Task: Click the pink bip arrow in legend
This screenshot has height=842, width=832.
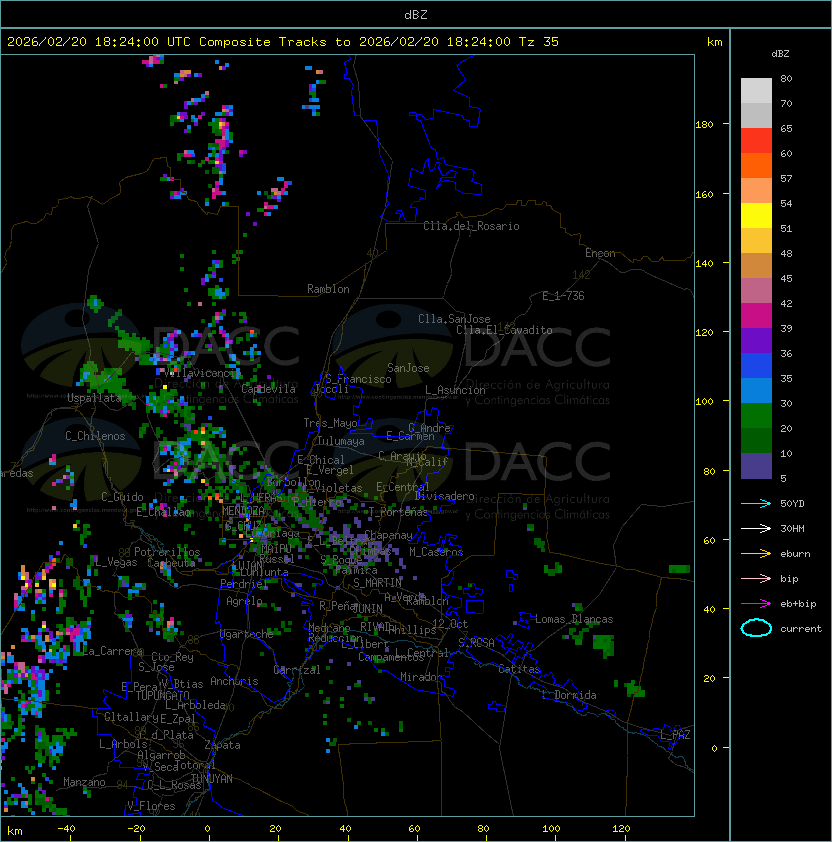Action: [x=756, y=579]
